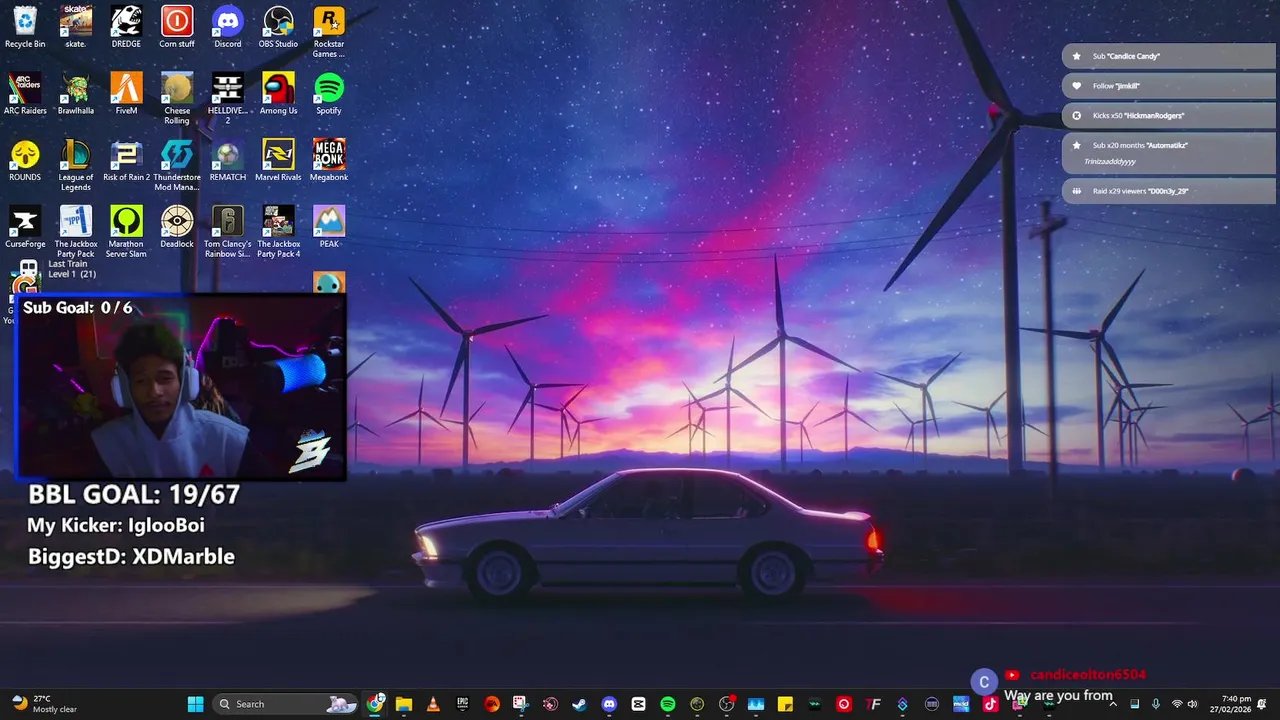Click the BiggestD: XDMarble text
This screenshot has width=1280, height=720.
pos(131,557)
